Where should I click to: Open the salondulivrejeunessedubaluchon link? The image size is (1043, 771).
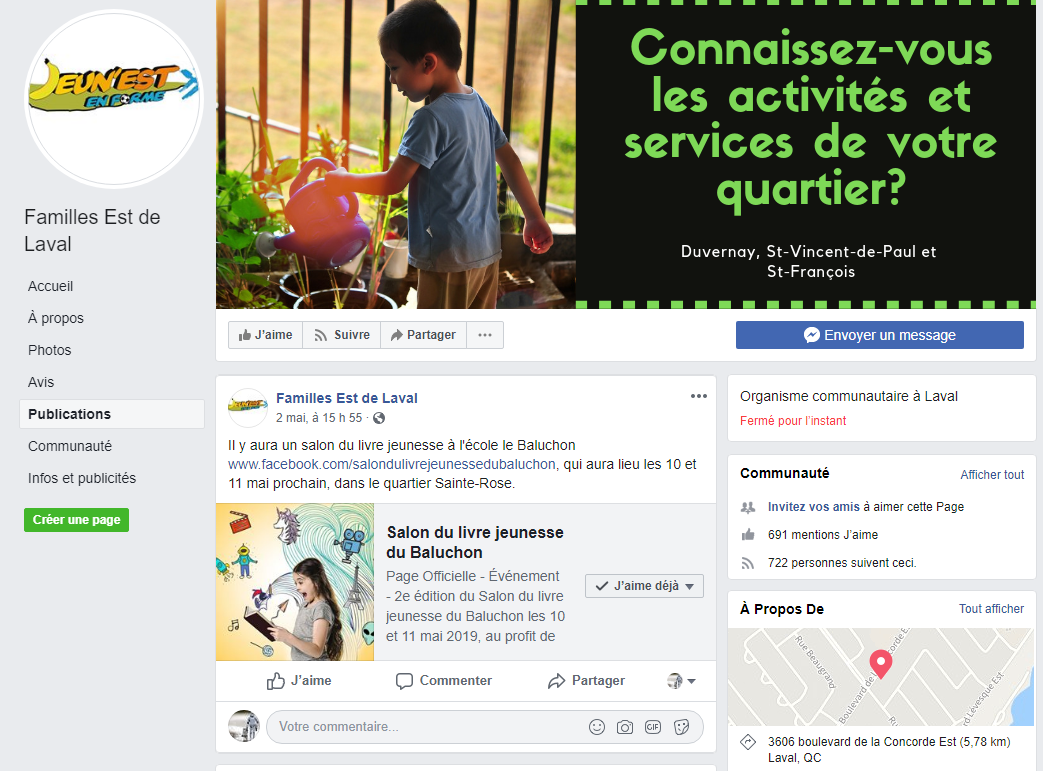392,464
